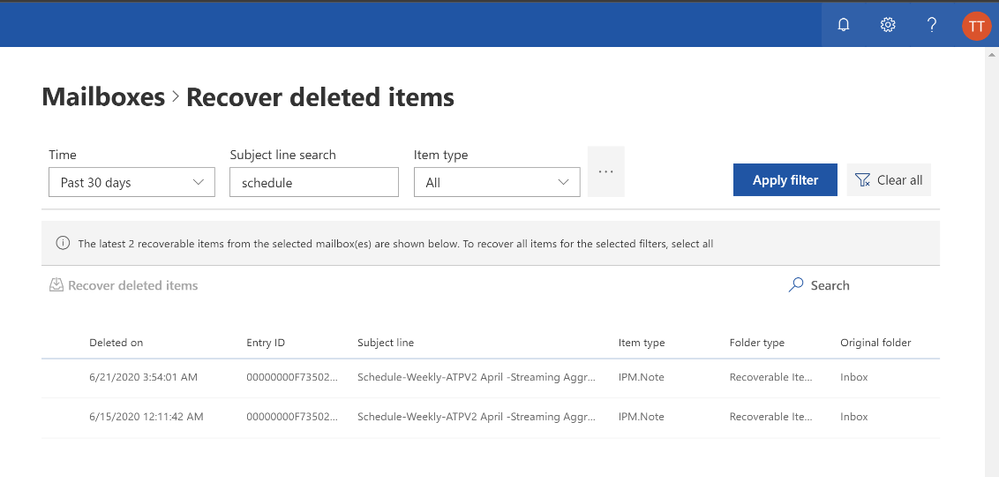Click the Apply filter button
This screenshot has height=477, width=999.
tap(785, 180)
